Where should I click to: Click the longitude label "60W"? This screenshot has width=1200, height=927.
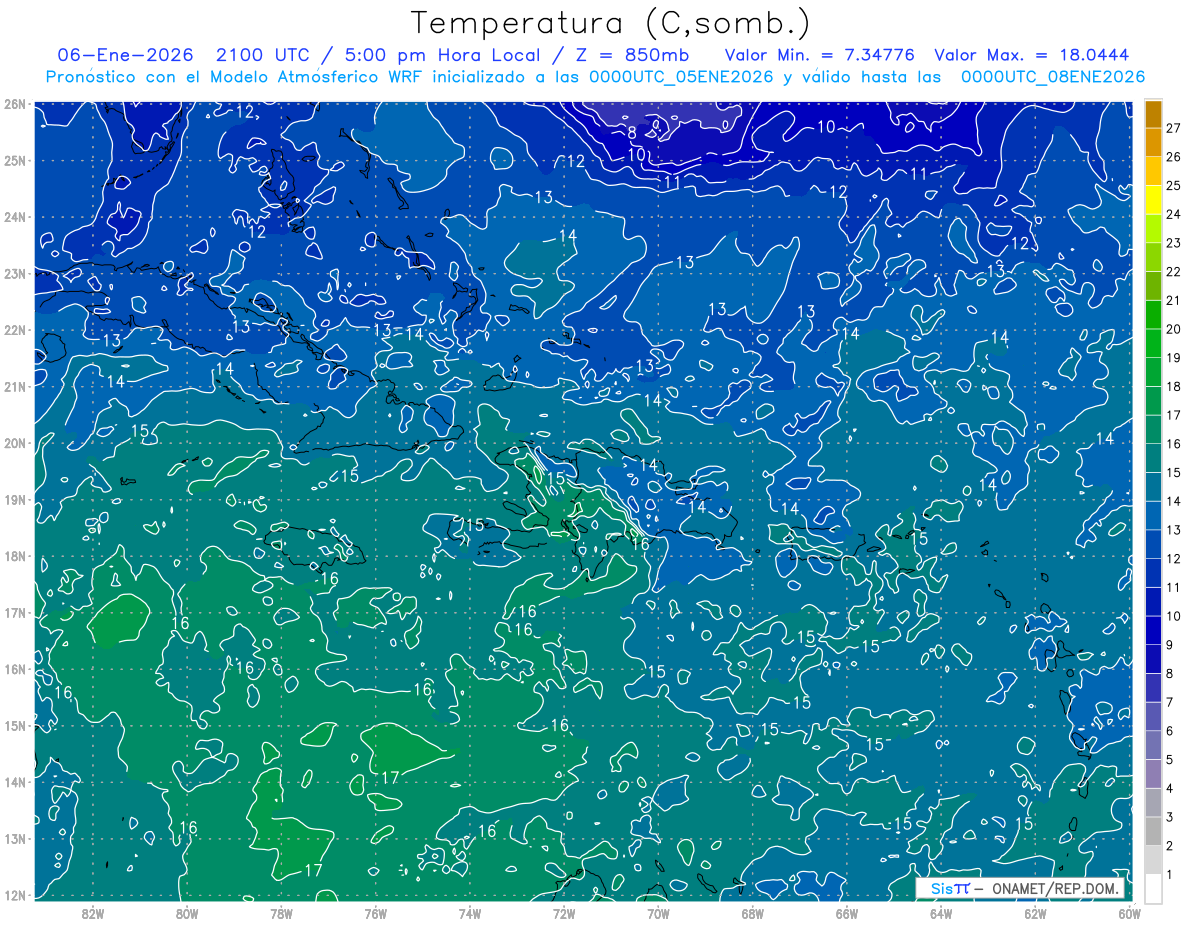tap(1129, 913)
